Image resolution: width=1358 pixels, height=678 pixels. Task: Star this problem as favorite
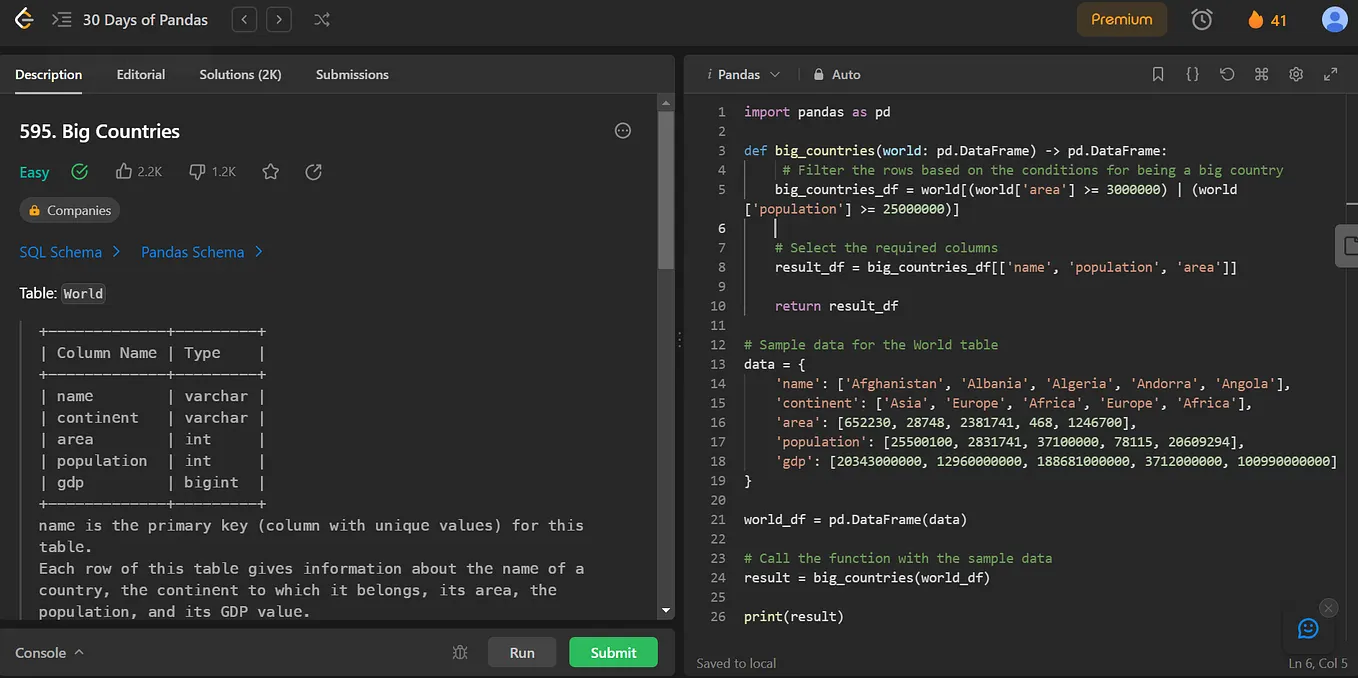(270, 172)
